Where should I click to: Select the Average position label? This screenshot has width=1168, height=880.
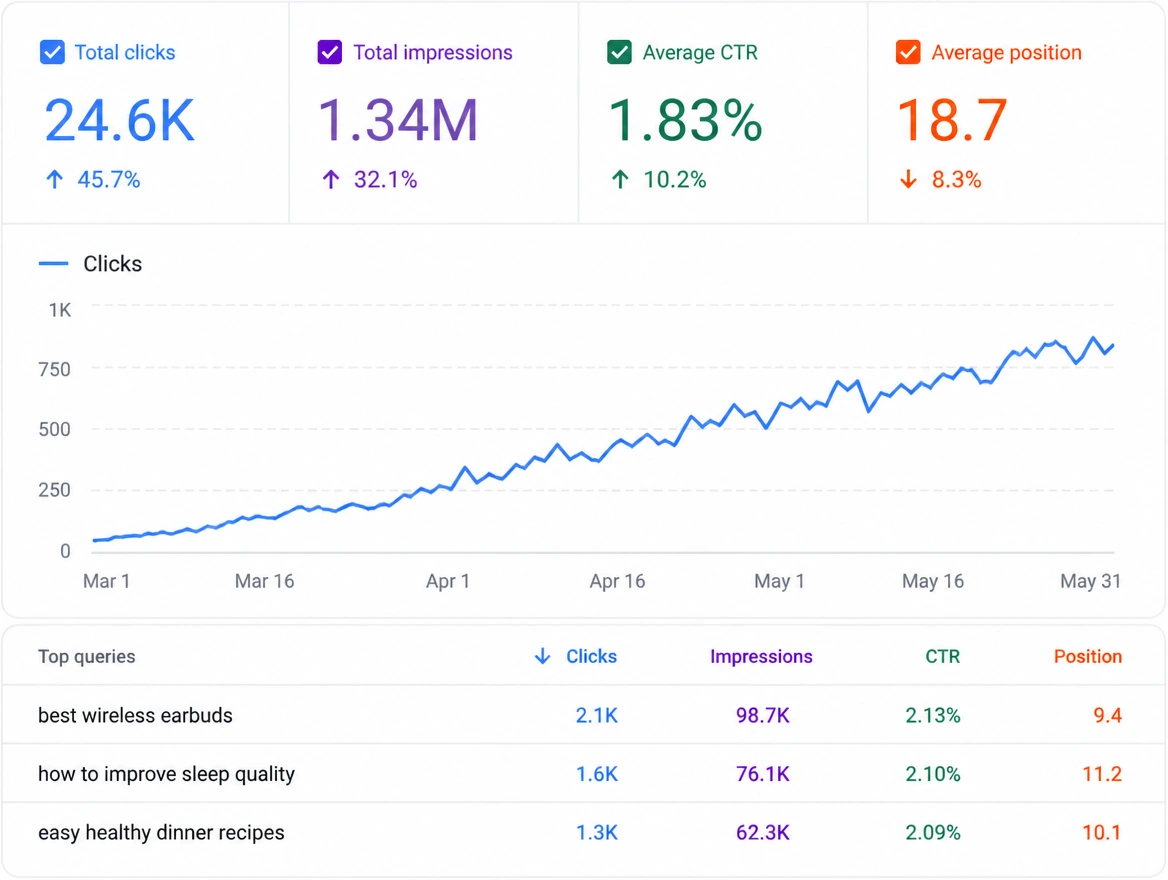pyautogui.click(x=1006, y=52)
